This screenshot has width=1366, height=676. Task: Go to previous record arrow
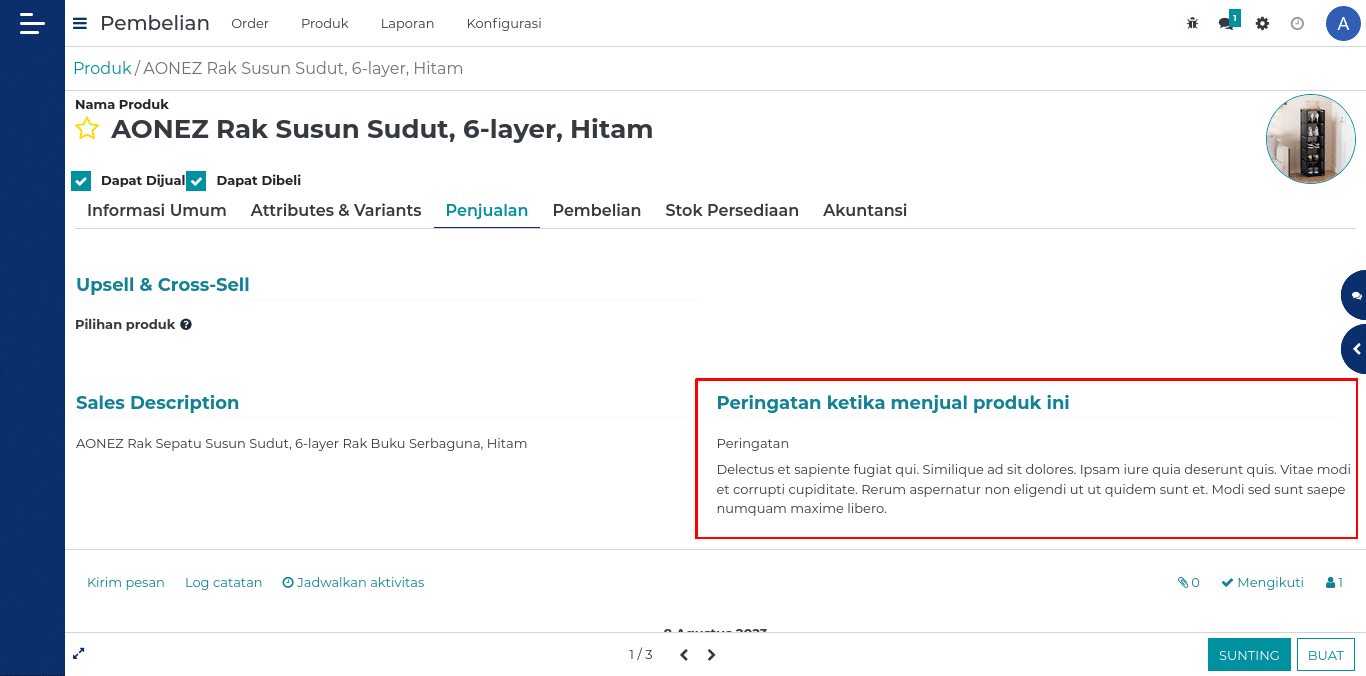tap(684, 655)
